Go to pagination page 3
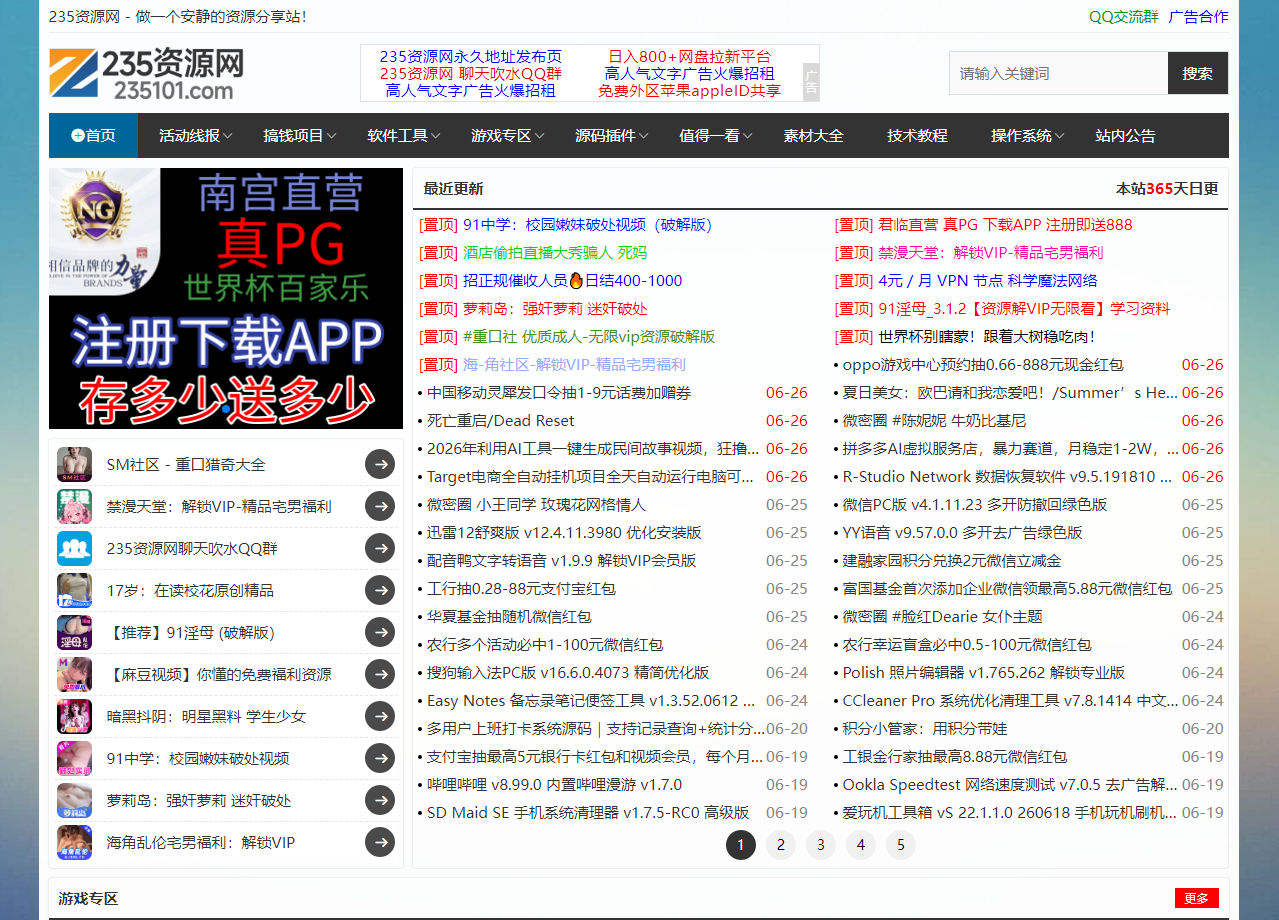The image size is (1279, 920). (820, 845)
